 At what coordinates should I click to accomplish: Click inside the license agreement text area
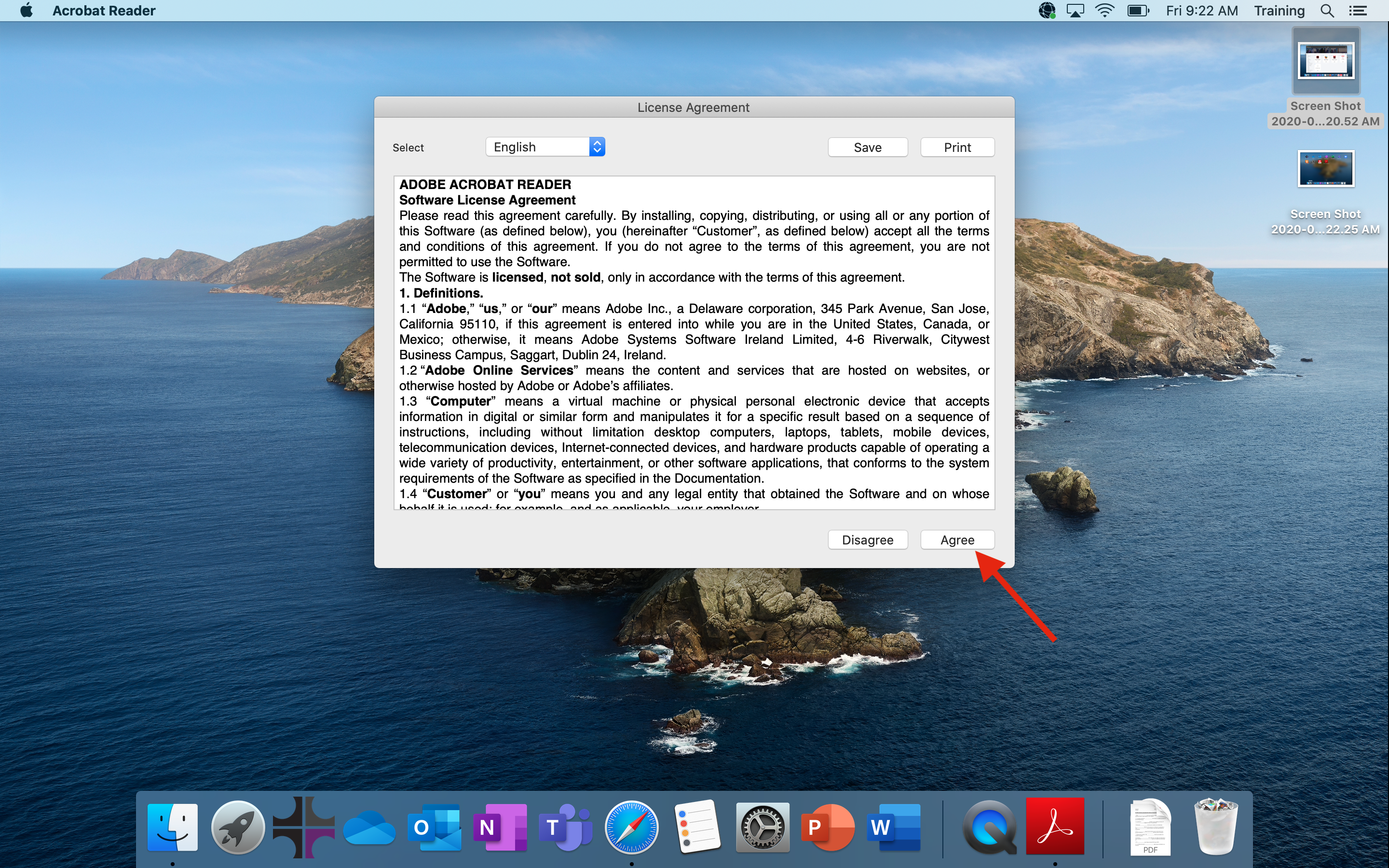pos(694,343)
